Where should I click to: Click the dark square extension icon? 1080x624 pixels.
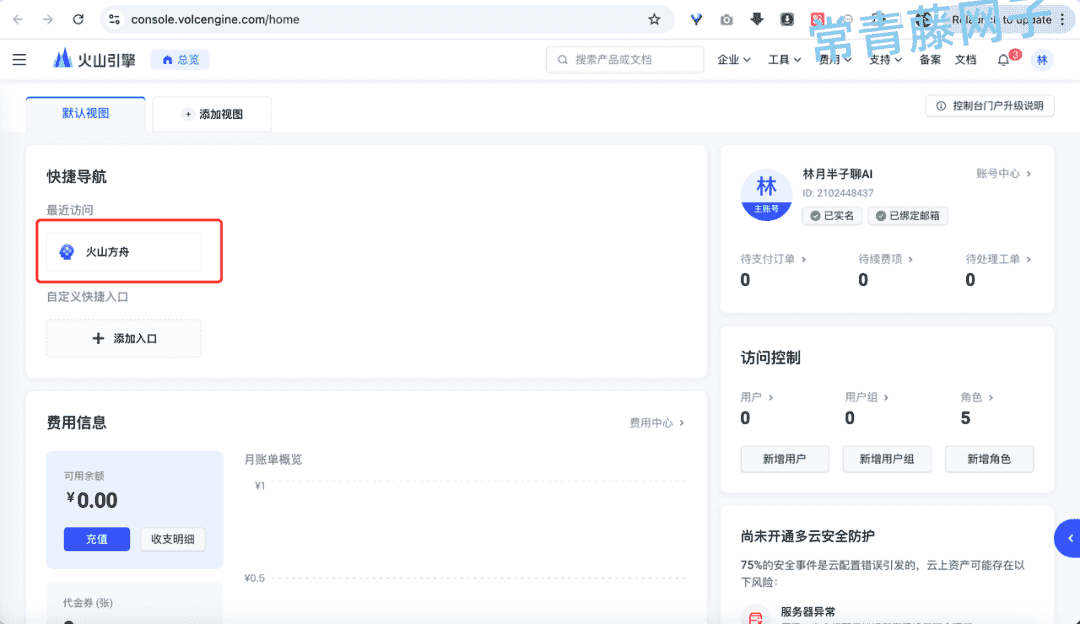click(x=787, y=19)
